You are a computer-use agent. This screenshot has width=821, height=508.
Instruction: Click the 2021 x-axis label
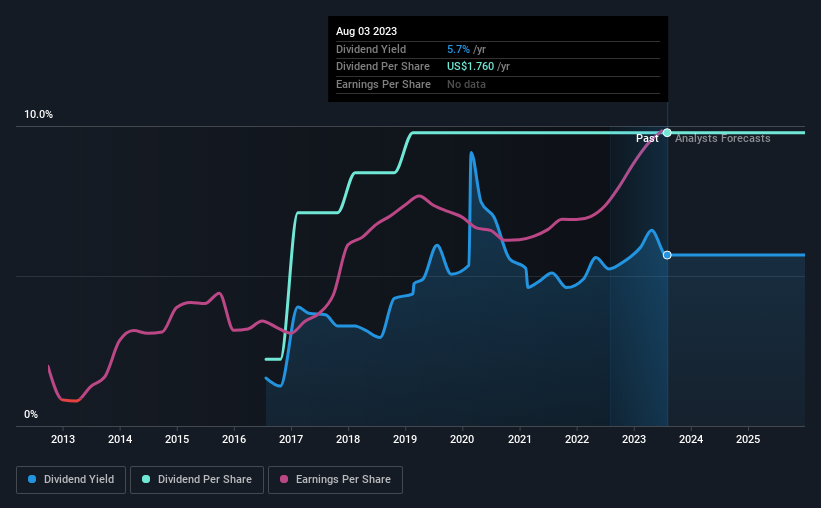(520, 439)
